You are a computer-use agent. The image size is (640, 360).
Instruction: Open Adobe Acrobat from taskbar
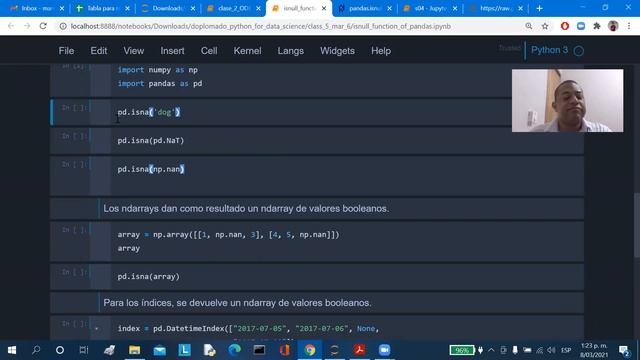click(x=360, y=350)
